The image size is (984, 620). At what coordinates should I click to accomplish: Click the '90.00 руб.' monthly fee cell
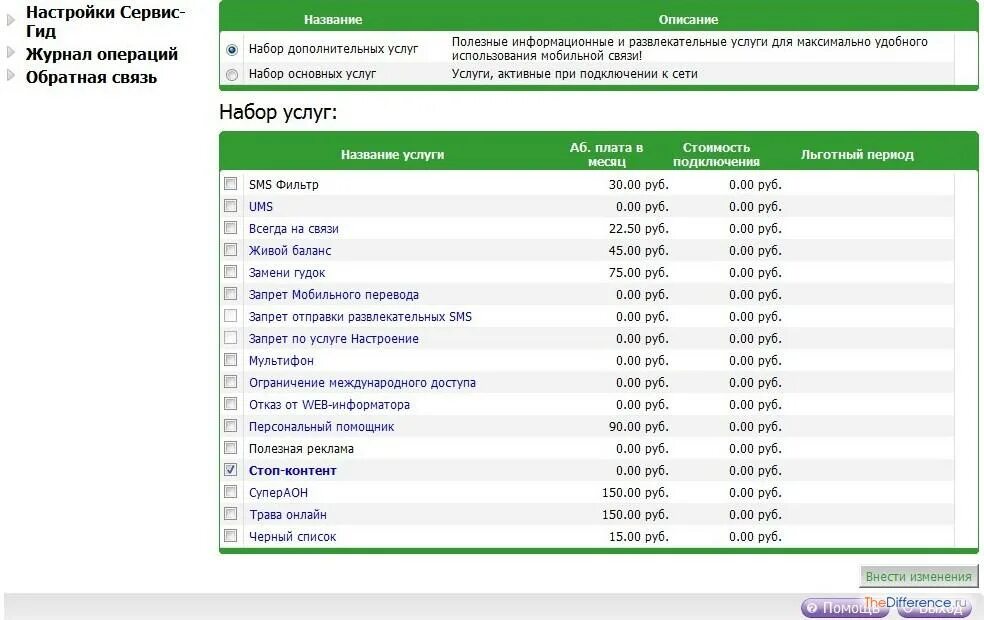pos(638,426)
